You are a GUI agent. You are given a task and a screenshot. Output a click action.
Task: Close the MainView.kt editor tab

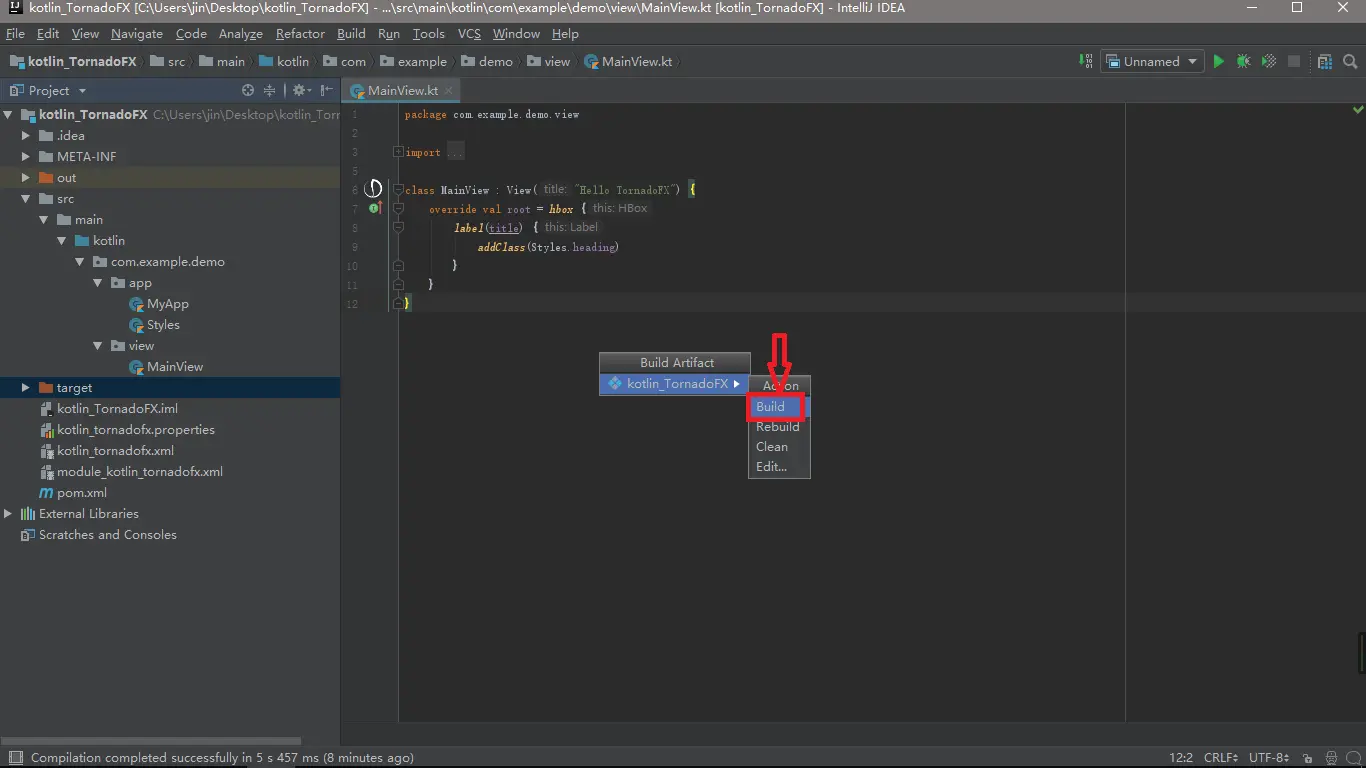(449, 90)
